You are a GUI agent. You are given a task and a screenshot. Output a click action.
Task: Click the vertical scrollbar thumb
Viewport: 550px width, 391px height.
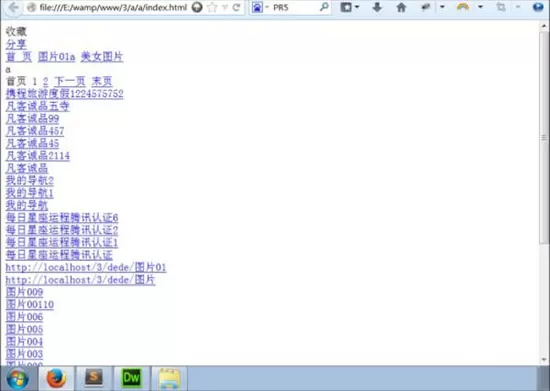pyautogui.click(x=544, y=137)
